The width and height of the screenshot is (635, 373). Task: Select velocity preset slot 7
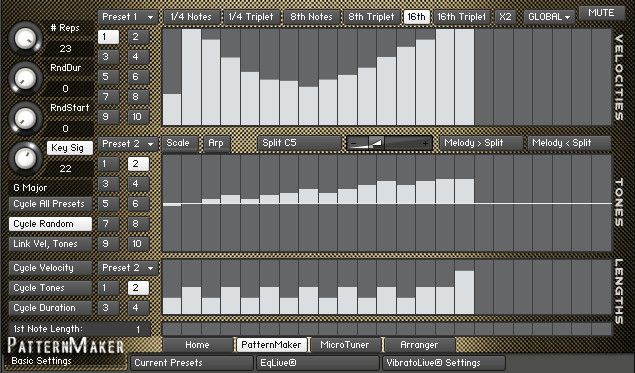tap(108, 97)
